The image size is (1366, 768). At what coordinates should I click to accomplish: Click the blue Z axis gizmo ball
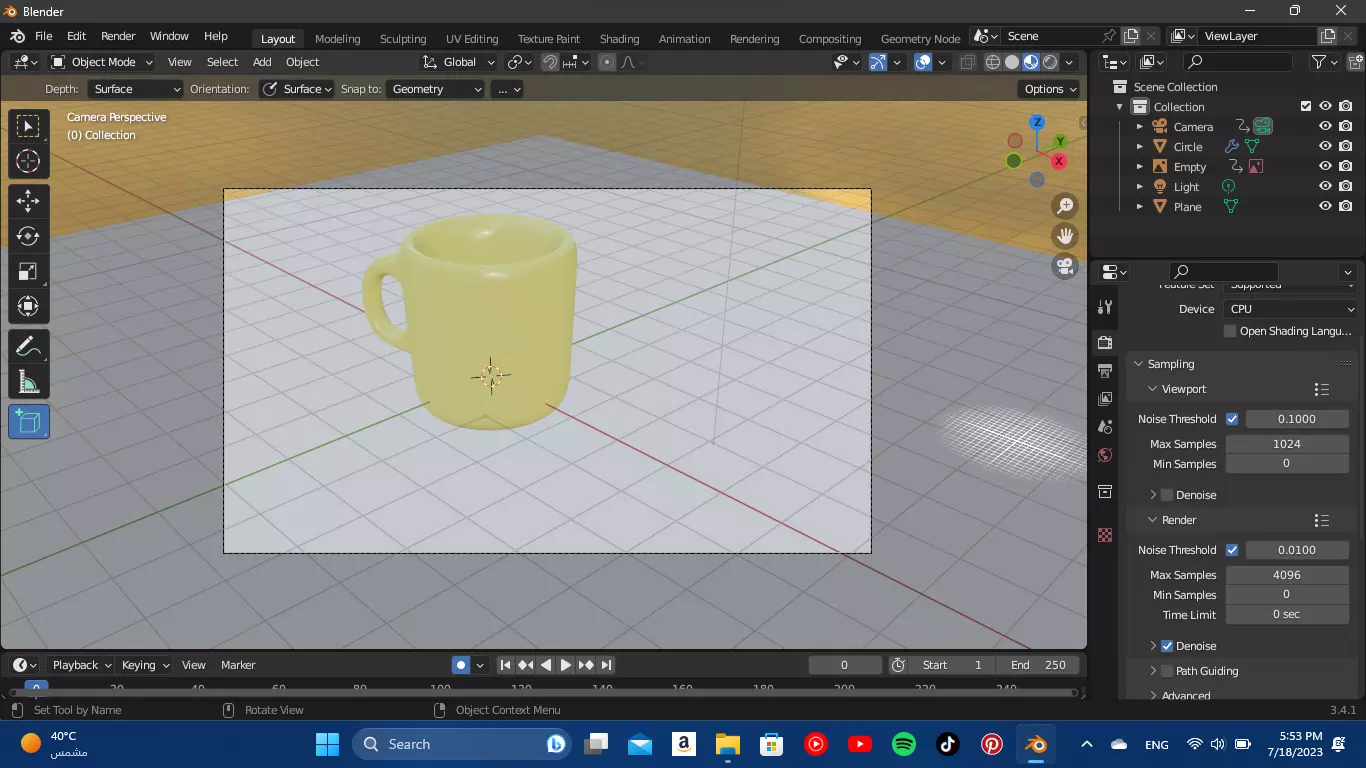(1037, 122)
